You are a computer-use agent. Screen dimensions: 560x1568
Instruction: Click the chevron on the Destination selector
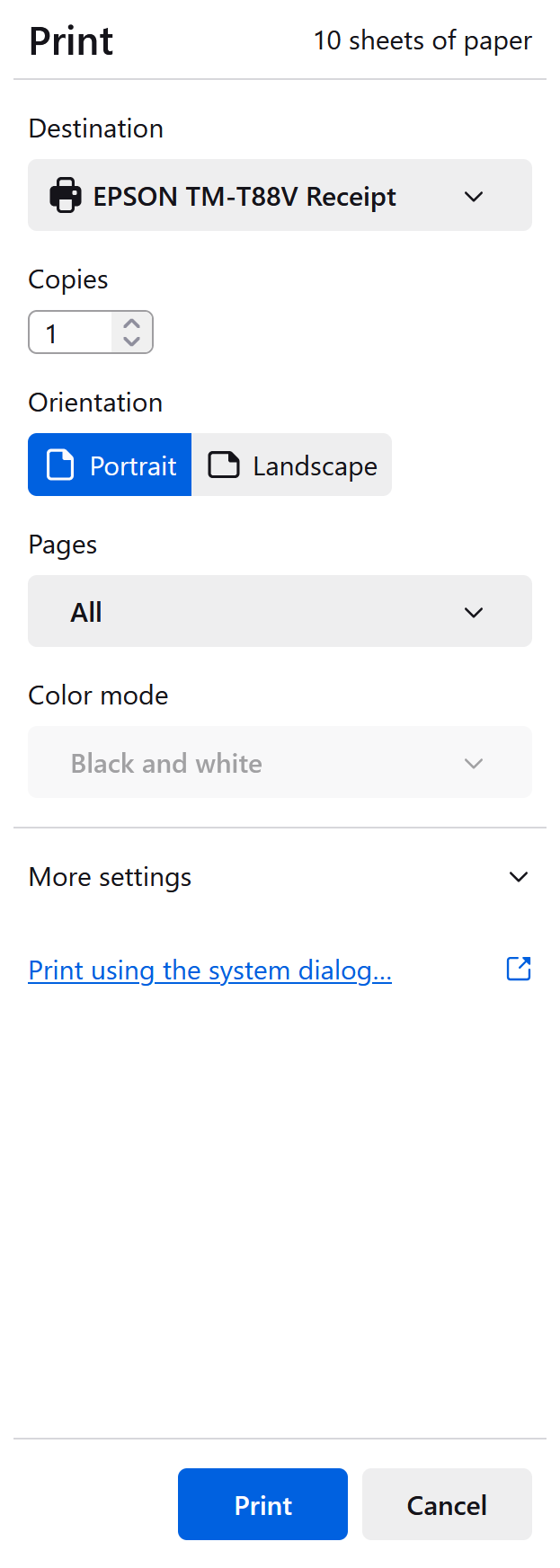(x=474, y=196)
